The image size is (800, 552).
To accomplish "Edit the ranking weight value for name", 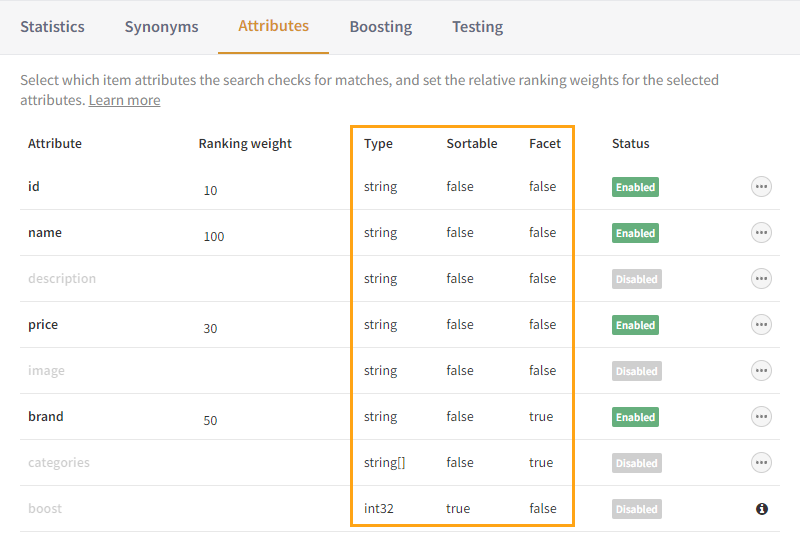I will pyautogui.click(x=214, y=237).
